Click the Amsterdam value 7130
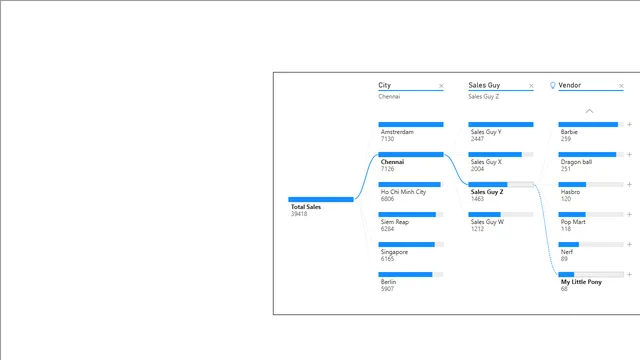This screenshot has width=640, height=360. 387,139
